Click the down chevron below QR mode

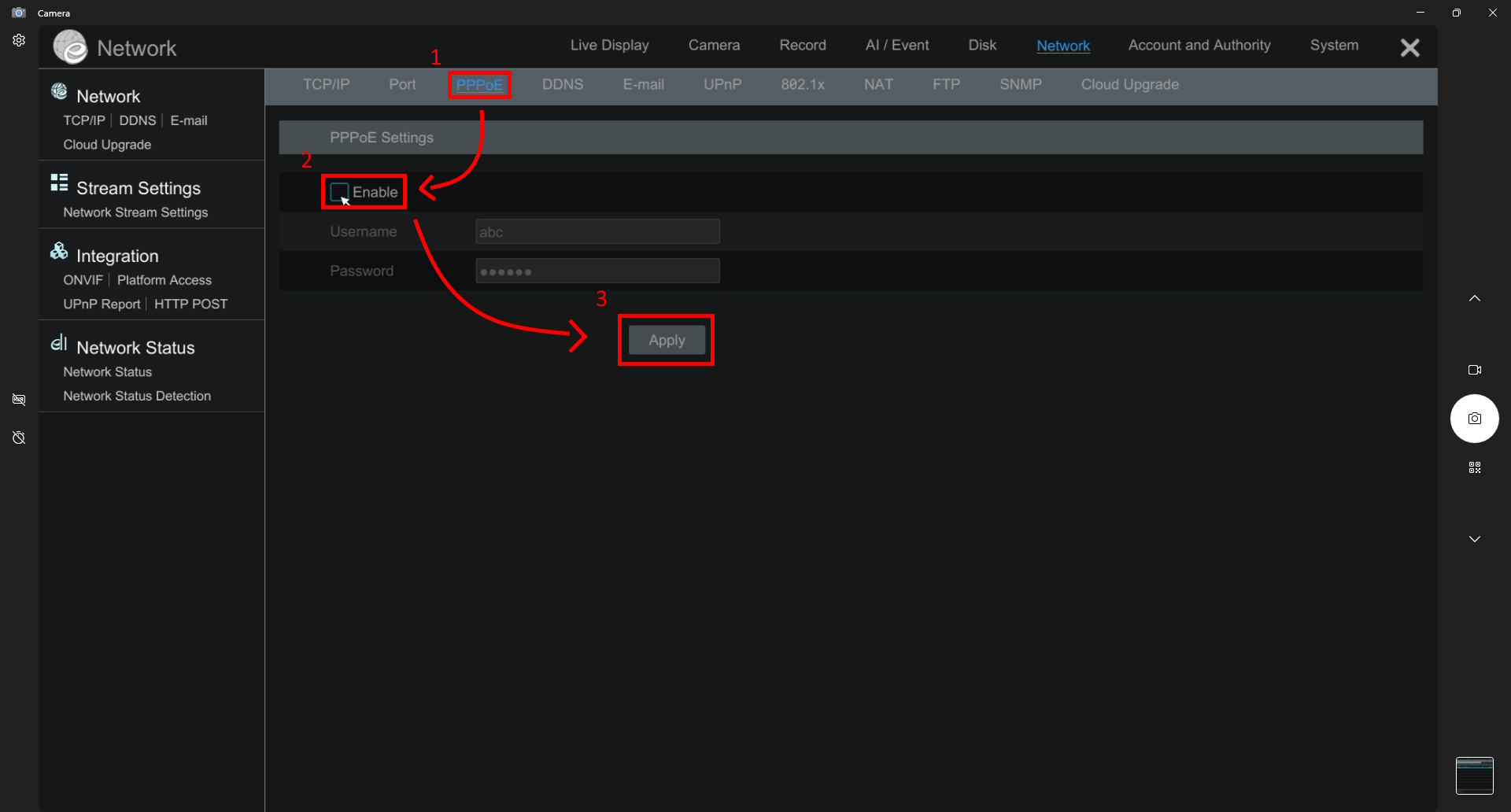(x=1474, y=539)
